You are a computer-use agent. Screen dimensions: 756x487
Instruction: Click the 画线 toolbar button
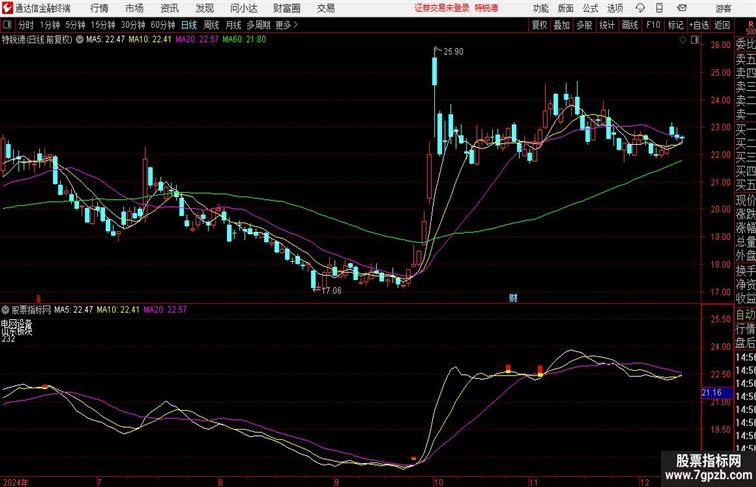click(x=630, y=25)
